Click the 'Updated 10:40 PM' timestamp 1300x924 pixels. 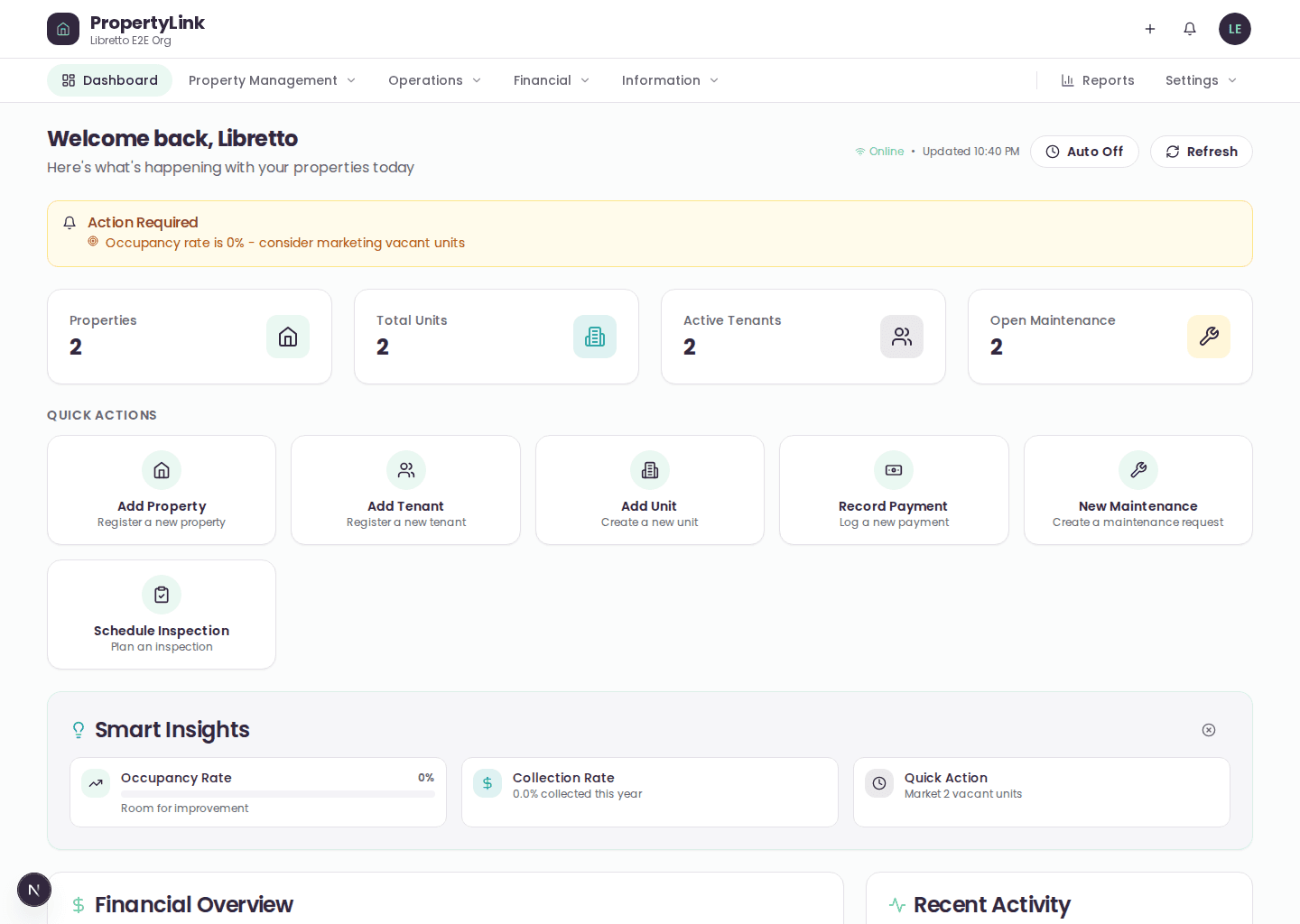click(x=970, y=152)
